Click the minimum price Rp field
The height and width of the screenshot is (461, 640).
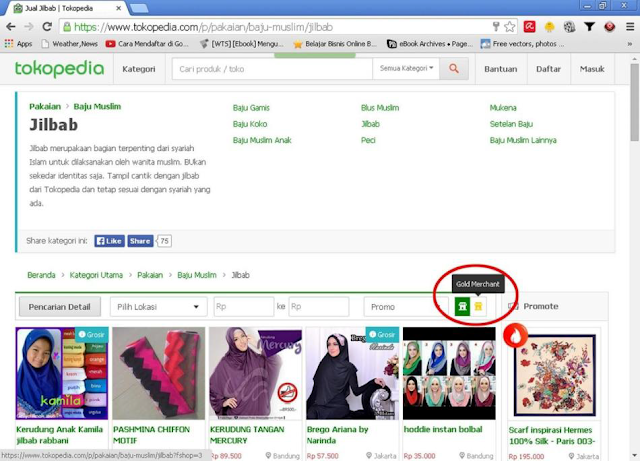[x=244, y=307]
